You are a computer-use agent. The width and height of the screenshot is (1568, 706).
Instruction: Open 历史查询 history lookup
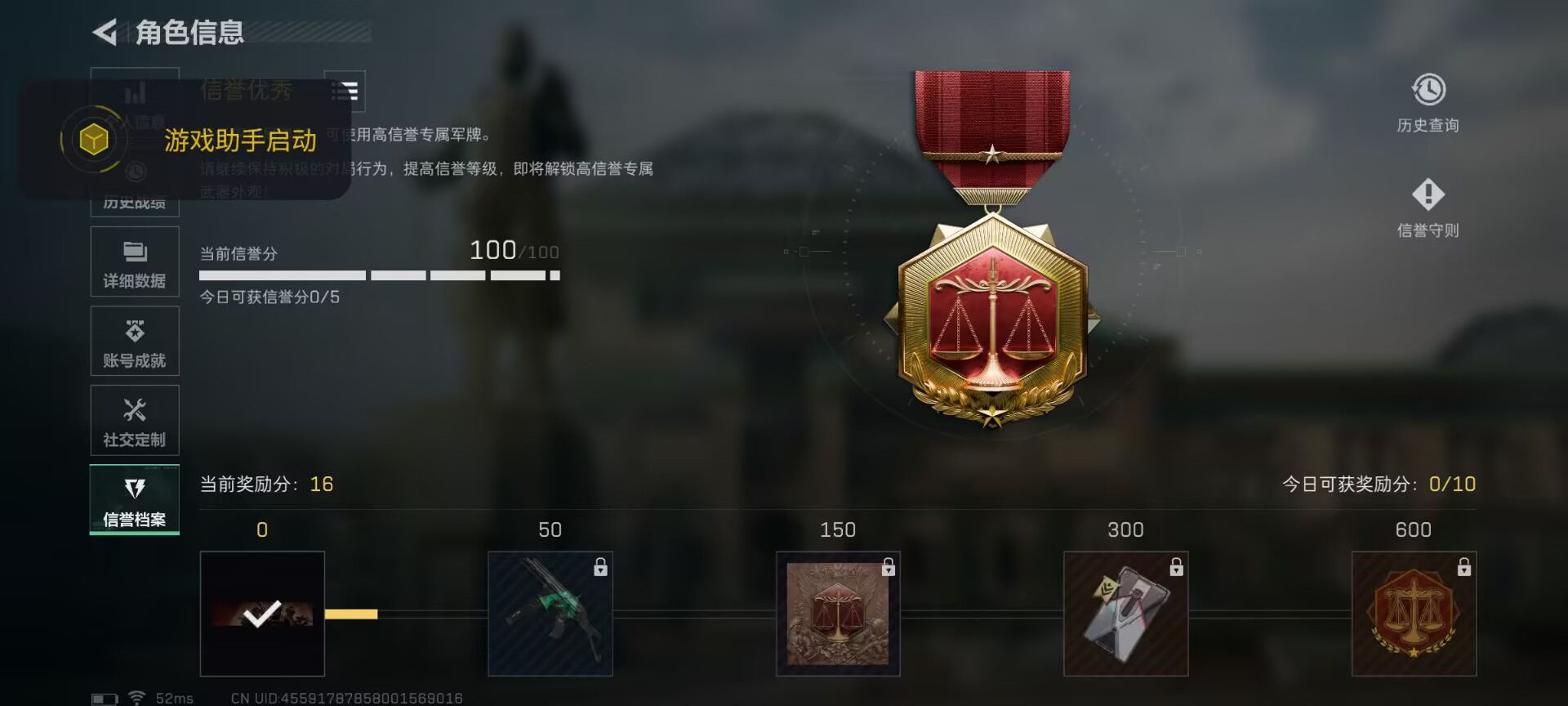coord(1428,104)
